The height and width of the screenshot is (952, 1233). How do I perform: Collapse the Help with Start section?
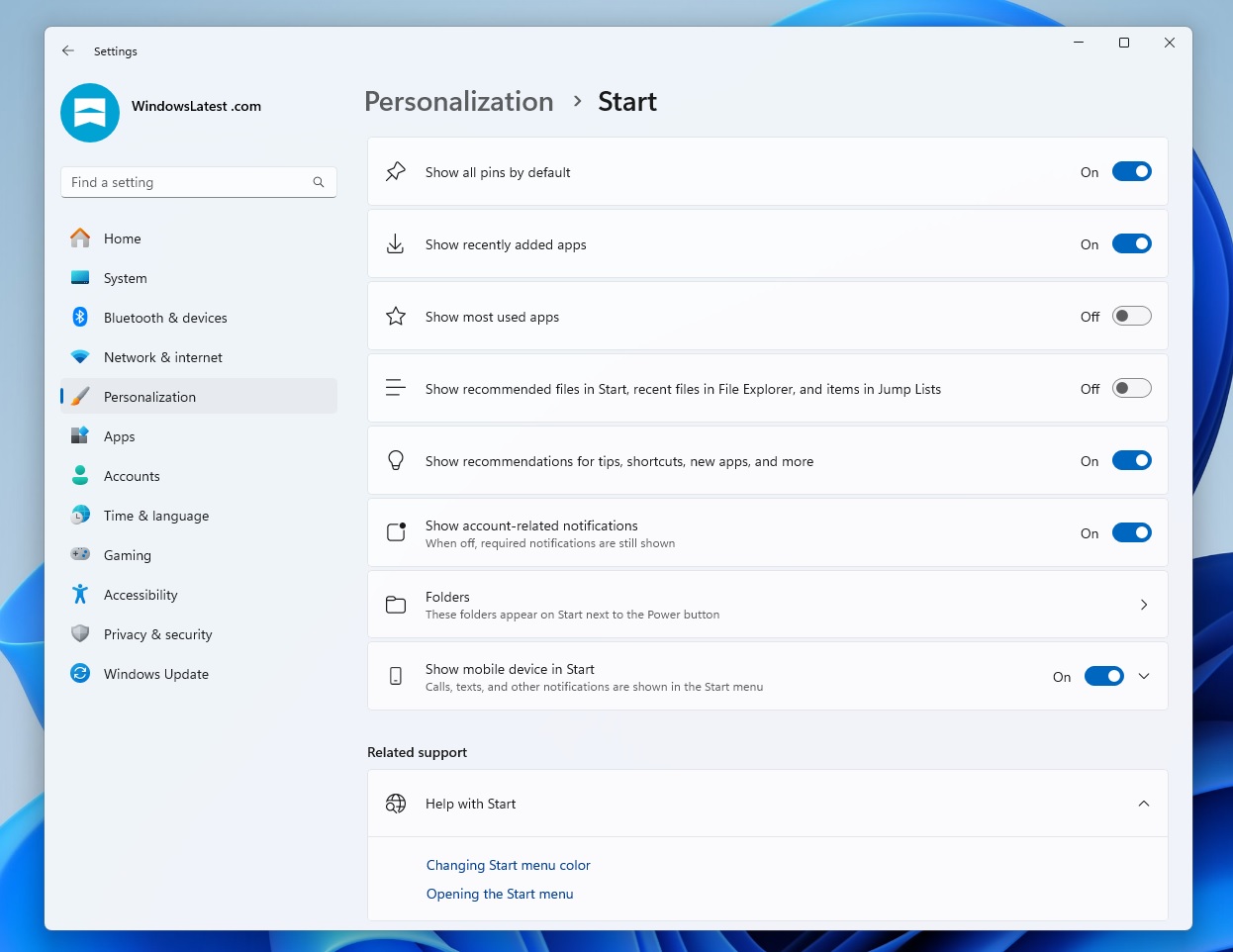click(1144, 804)
